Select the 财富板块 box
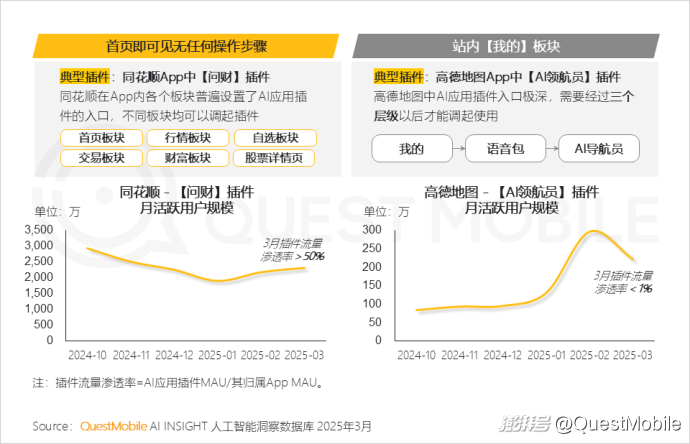690x444 pixels. (x=186, y=158)
